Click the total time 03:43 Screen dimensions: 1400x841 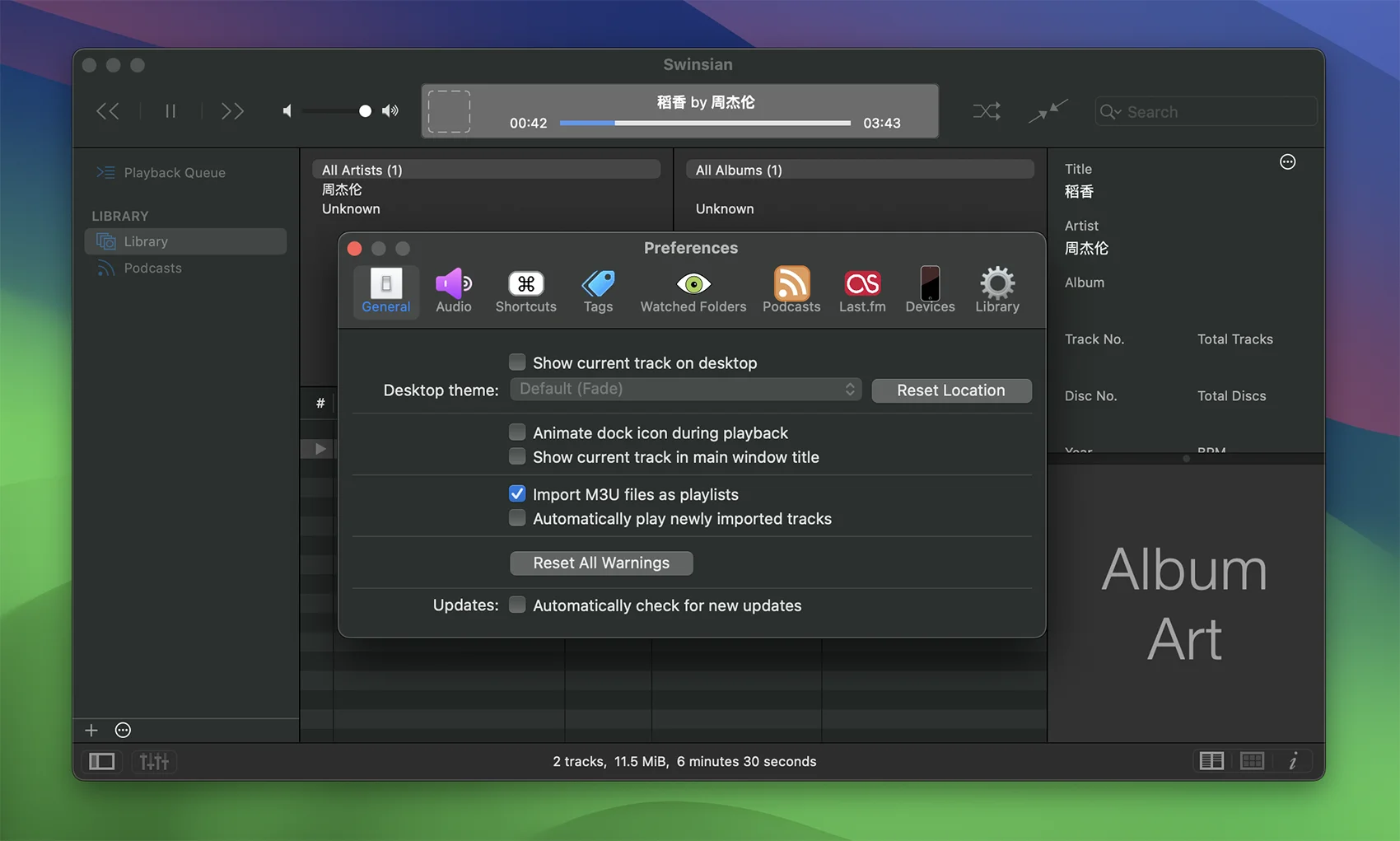tap(881, 124)
